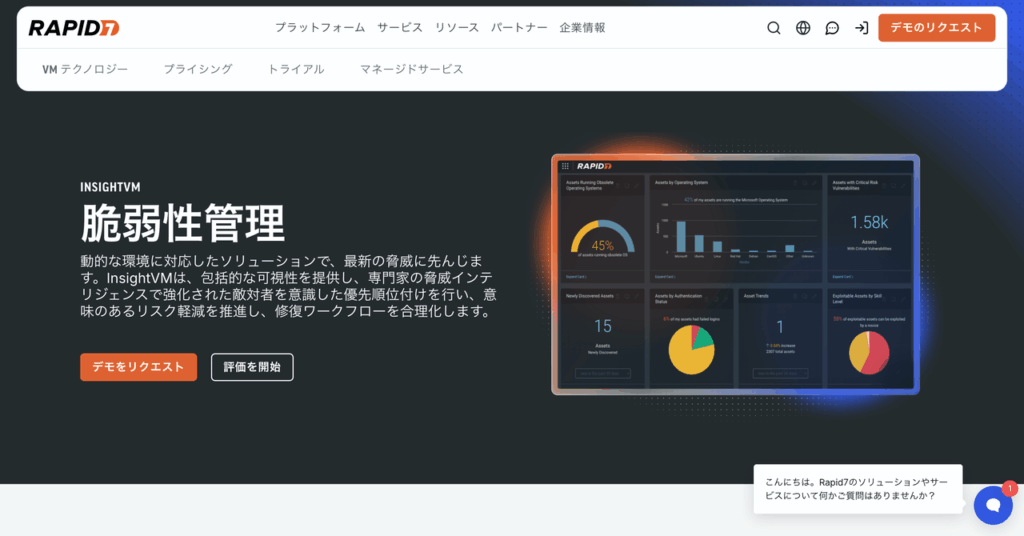Select the プライシング tab
The width and height of the screenshot is (1024, 536).
(198, 69)
